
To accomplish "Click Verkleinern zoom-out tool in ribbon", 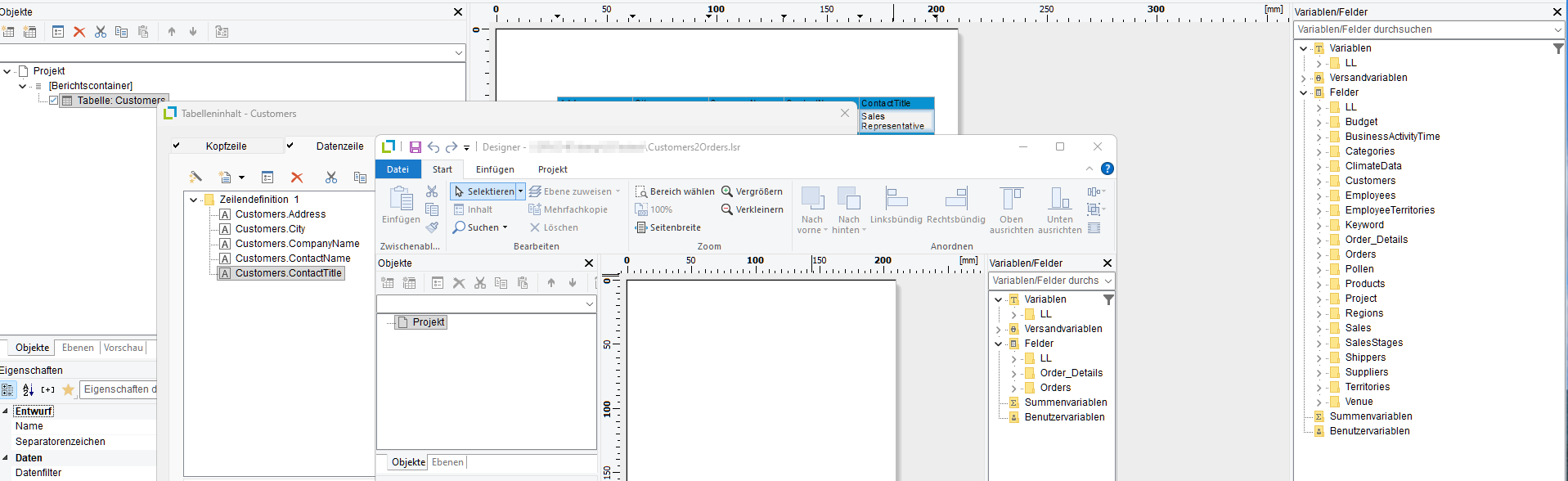I will point(752,209).
